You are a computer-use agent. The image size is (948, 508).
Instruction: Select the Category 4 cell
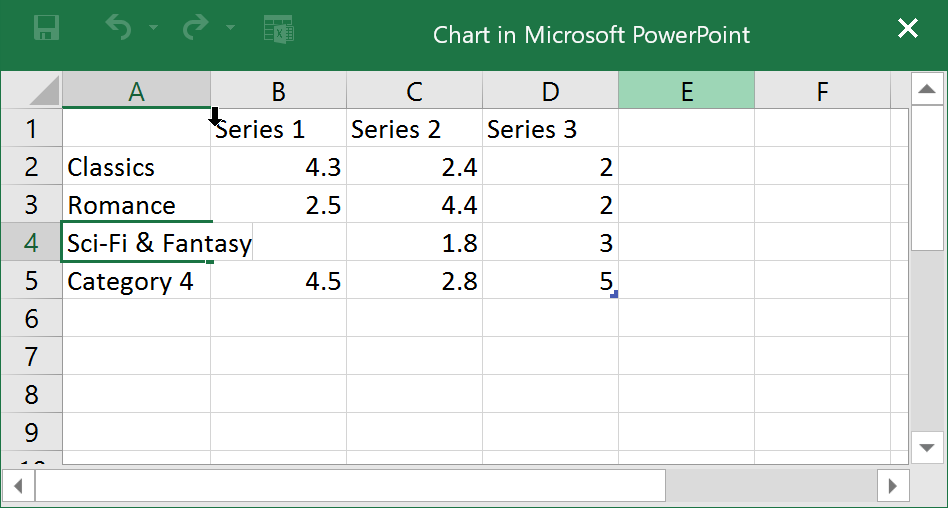137,280
